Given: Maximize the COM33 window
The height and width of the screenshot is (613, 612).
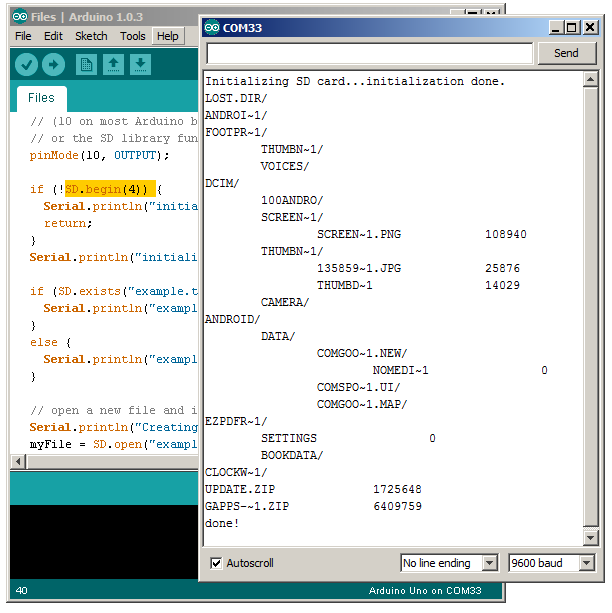Looking at the screenshot, I should click(572, 27).
